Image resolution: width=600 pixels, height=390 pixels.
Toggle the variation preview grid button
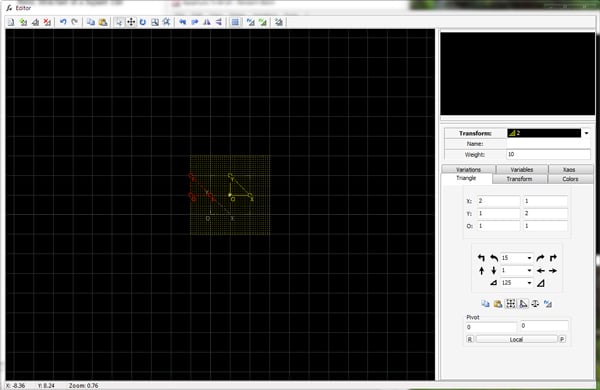click(235, 22)
